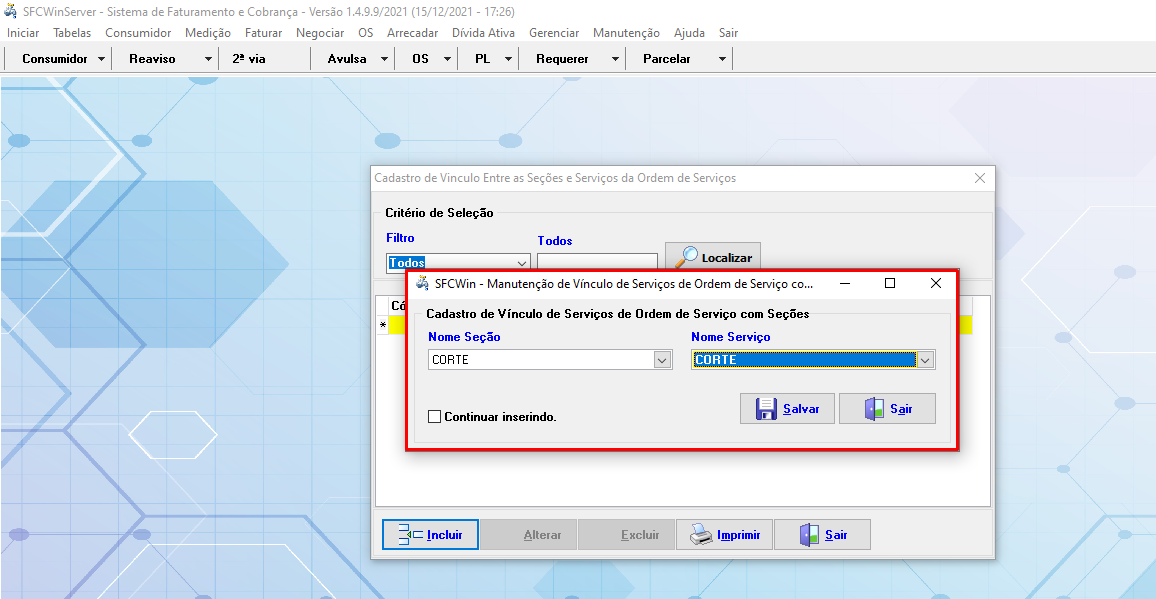Click the 2ª via toolbar button
Viewport: 1156px width, 599px height.
tap(249, 59)
